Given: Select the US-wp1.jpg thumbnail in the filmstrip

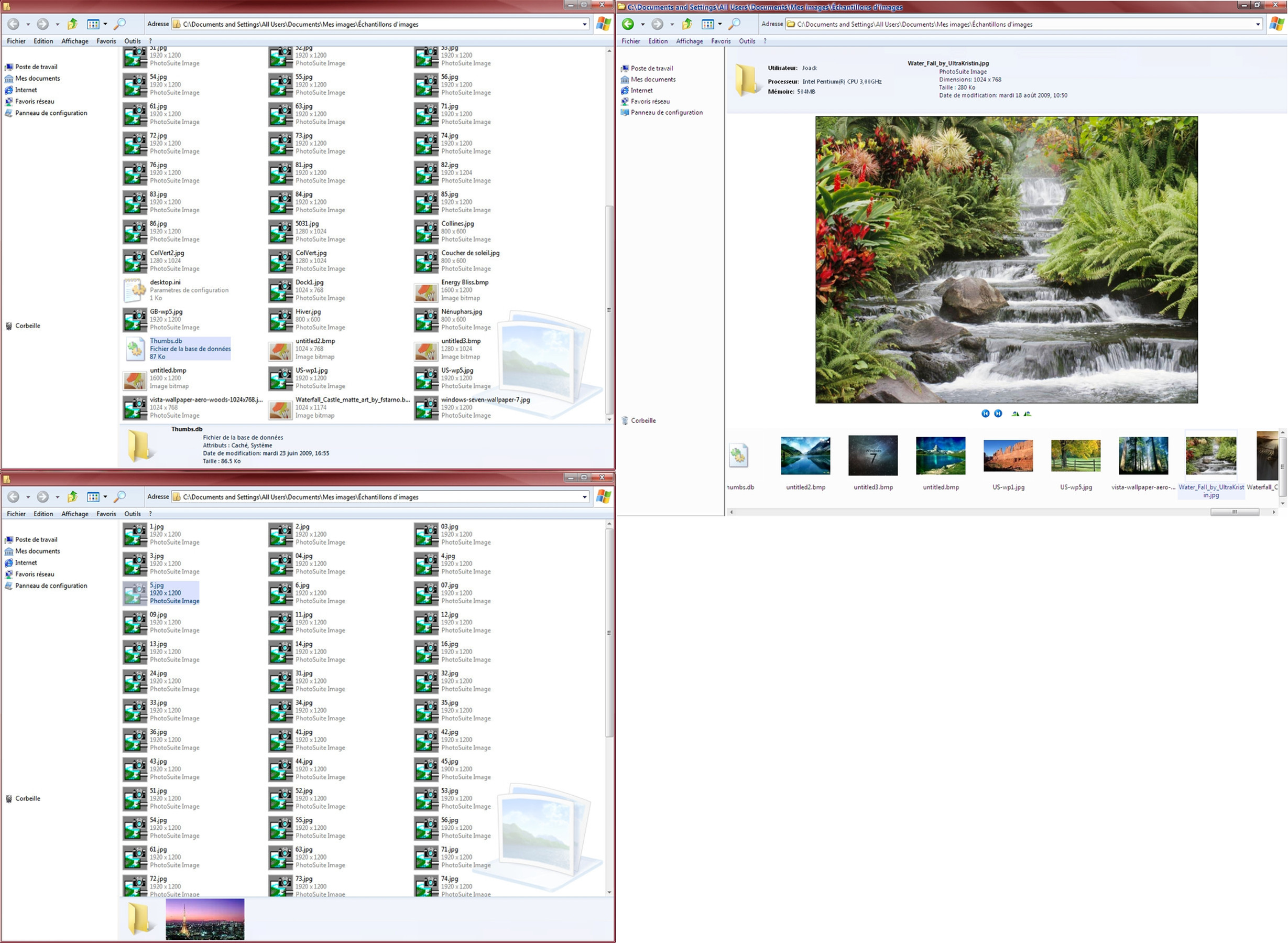Looking at the screenshot, I should pyautogui.click(x=1008, y=456).
